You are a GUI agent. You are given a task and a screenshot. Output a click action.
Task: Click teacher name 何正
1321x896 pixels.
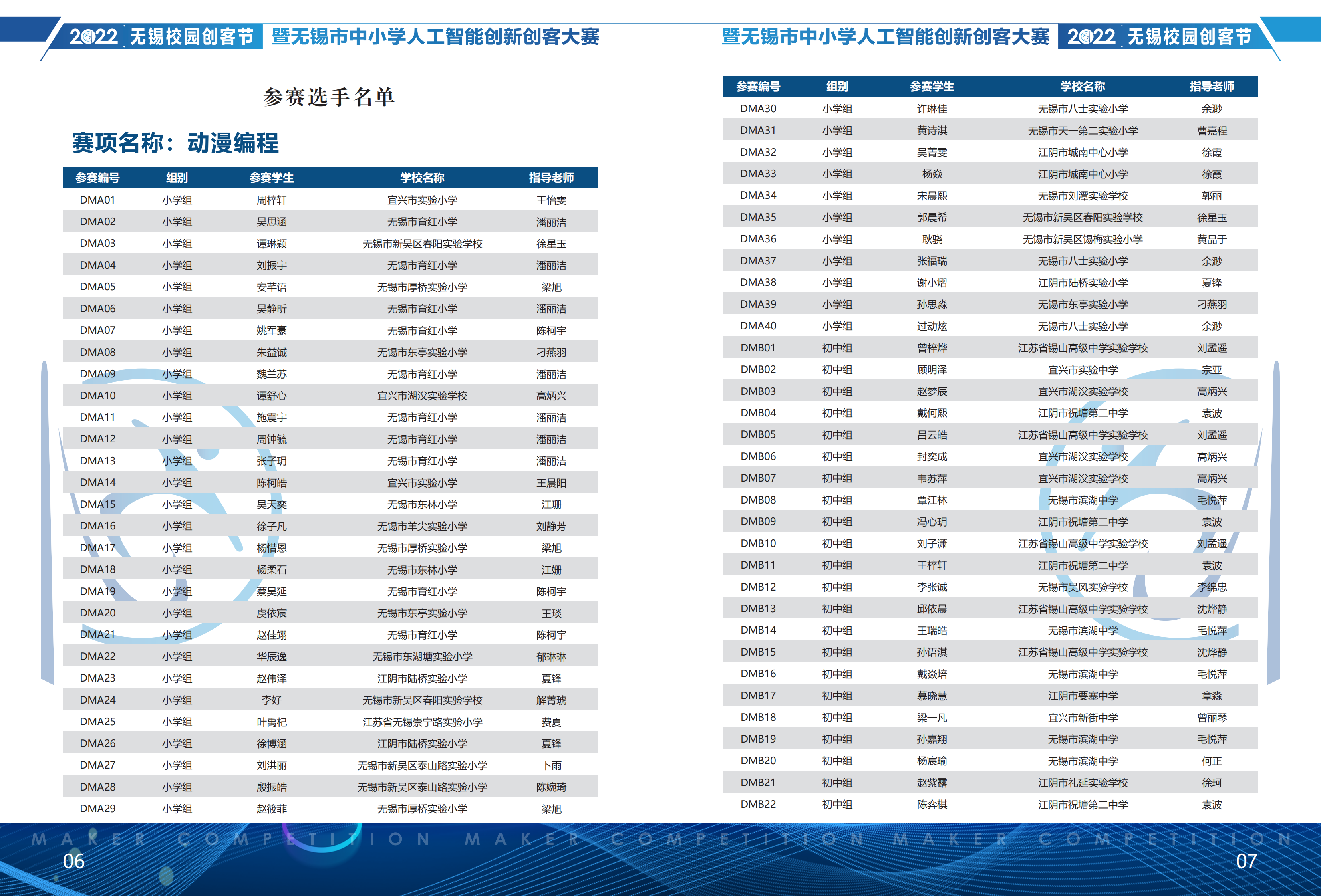(1212, 761)
